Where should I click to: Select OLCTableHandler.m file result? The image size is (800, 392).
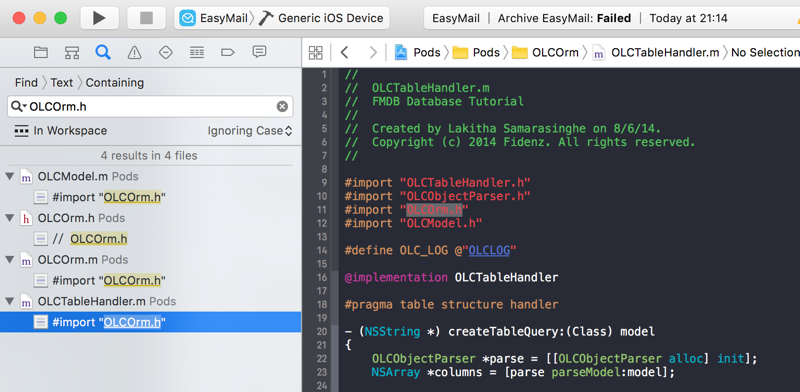click(x=97, y=302)
